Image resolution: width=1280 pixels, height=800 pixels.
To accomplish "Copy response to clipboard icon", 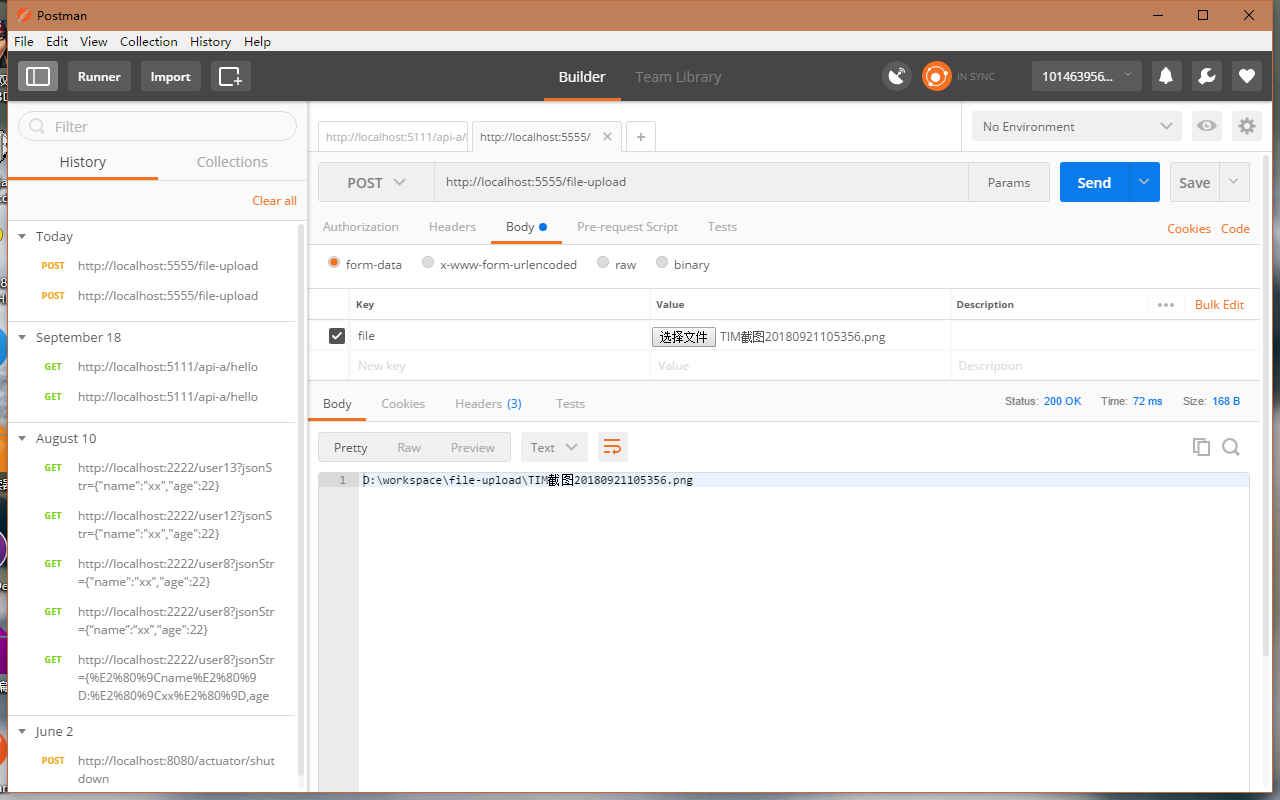I will coord(1201,447).
